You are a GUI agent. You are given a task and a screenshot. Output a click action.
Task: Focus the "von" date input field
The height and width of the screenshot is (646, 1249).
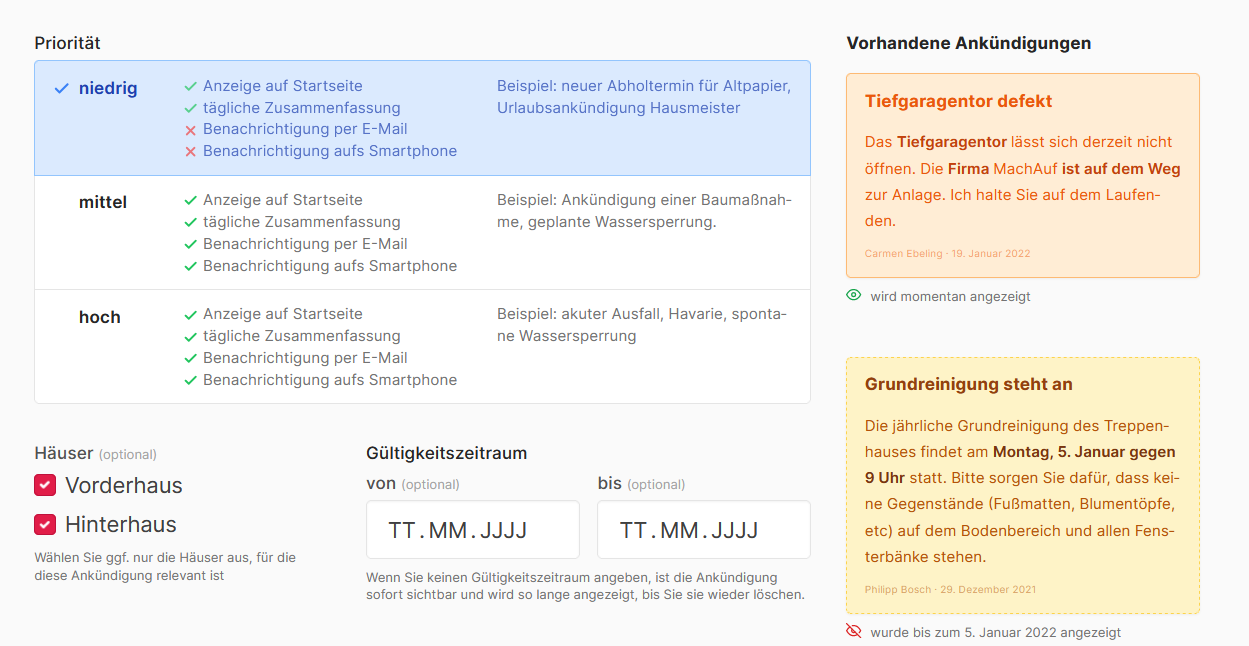coord(472,530)
